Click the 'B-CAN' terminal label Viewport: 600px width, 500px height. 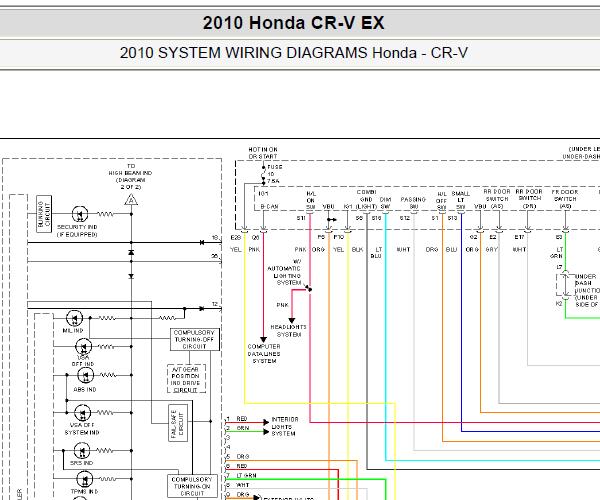click(x=269, y=207)
